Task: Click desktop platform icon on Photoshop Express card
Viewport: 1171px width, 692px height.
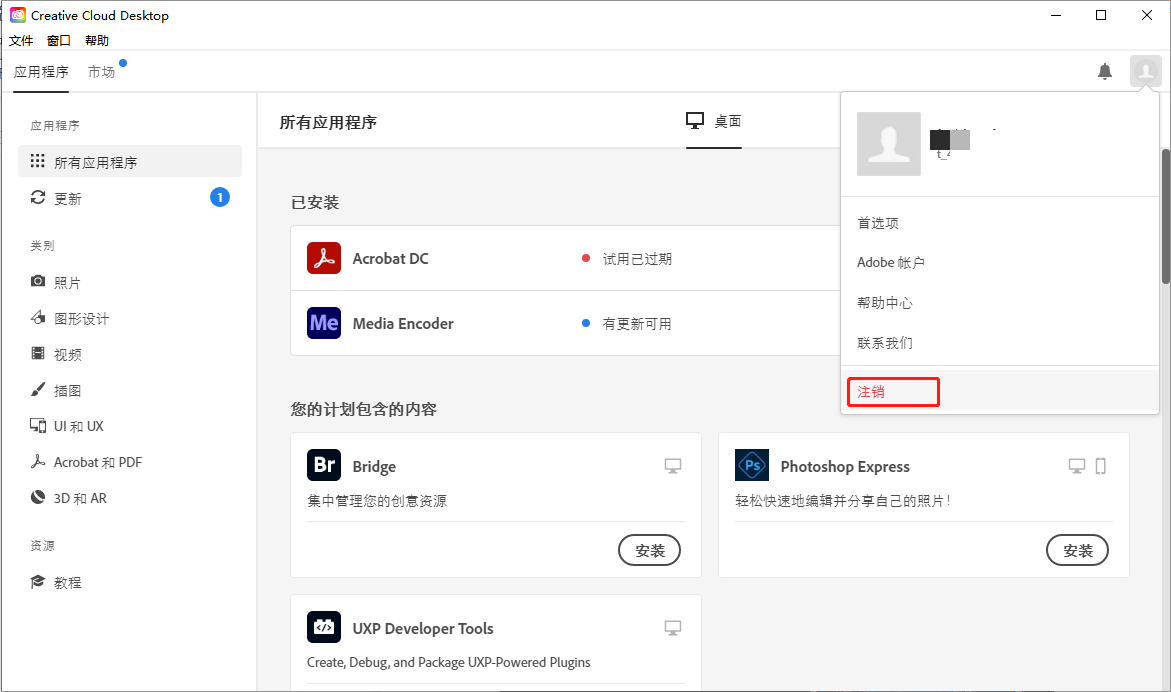Action: pyautogui.click(x=1076, y=466)
